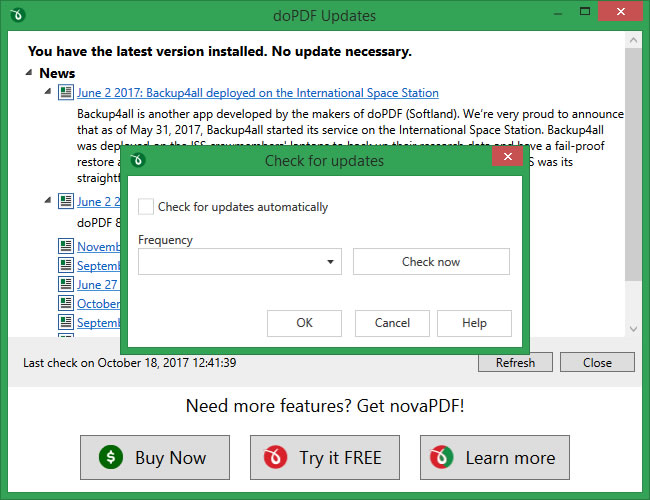The image size is (650, 500).
Task: Click doPDF logo in doPDF Updates title bar
Action: 18,15
